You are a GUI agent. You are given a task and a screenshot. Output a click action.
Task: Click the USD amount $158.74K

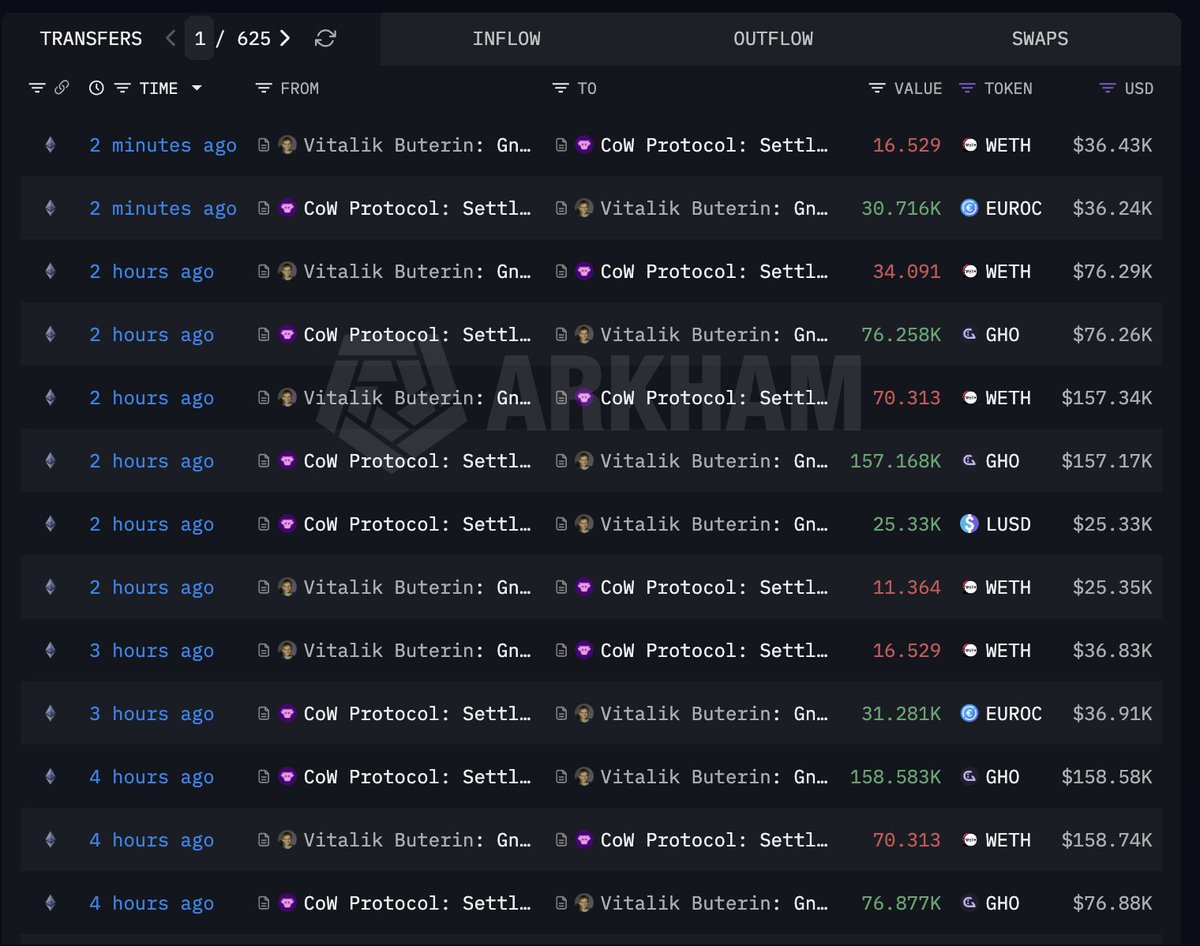click(x=1107, y=840)
